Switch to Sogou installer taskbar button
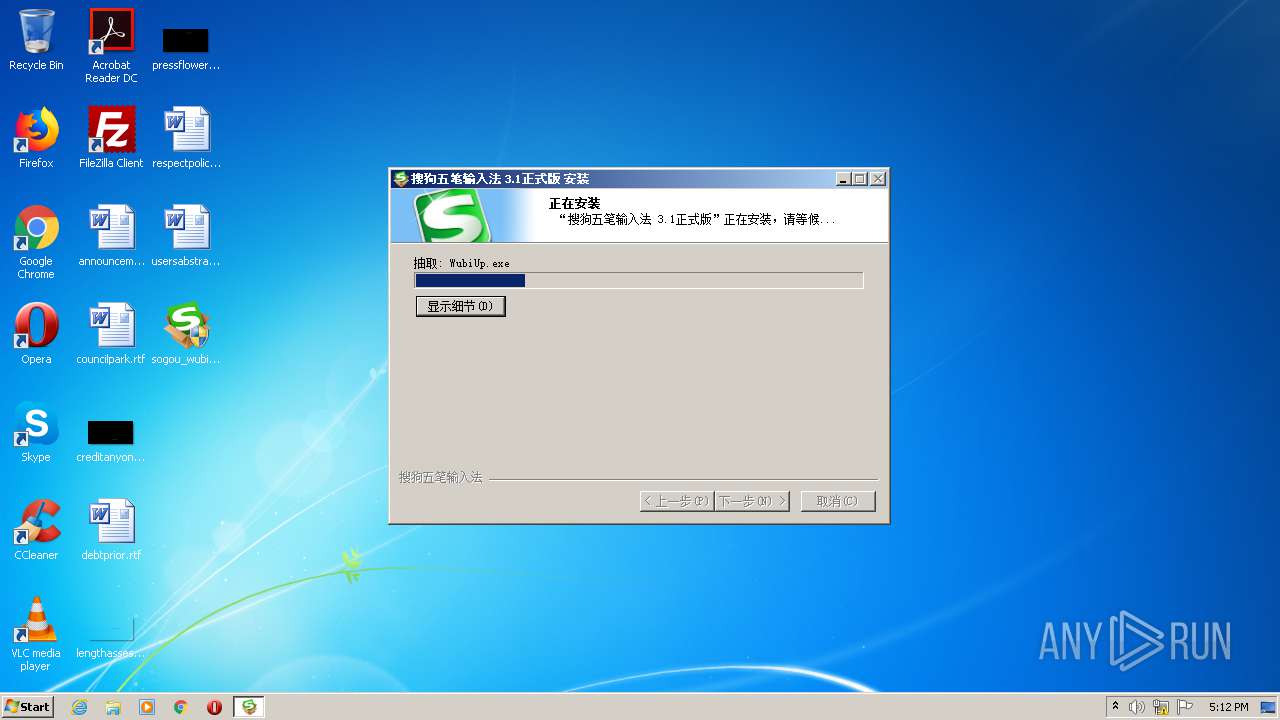The image size is (1280, 720). click(249, 707)
